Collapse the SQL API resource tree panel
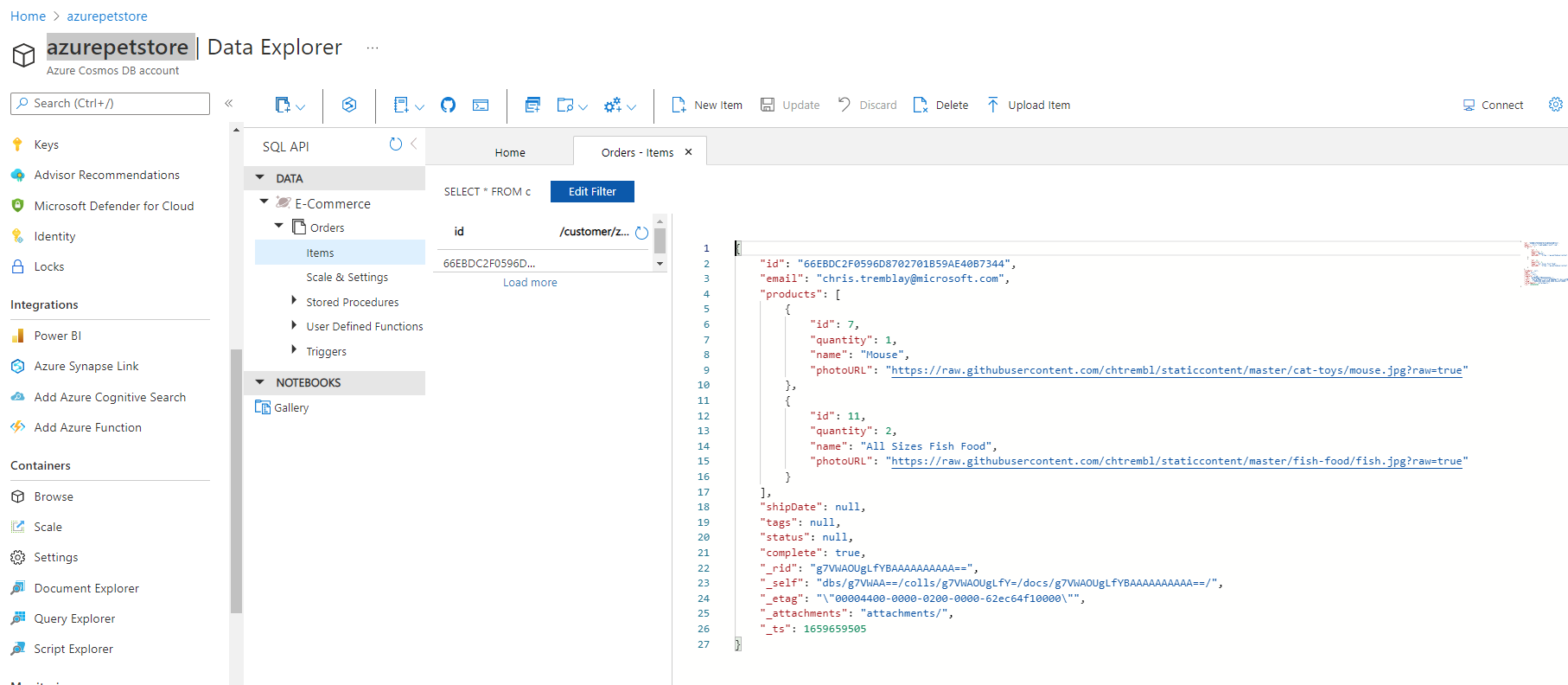The height and width of the screenshot is (685, 1568). point(414,144)
